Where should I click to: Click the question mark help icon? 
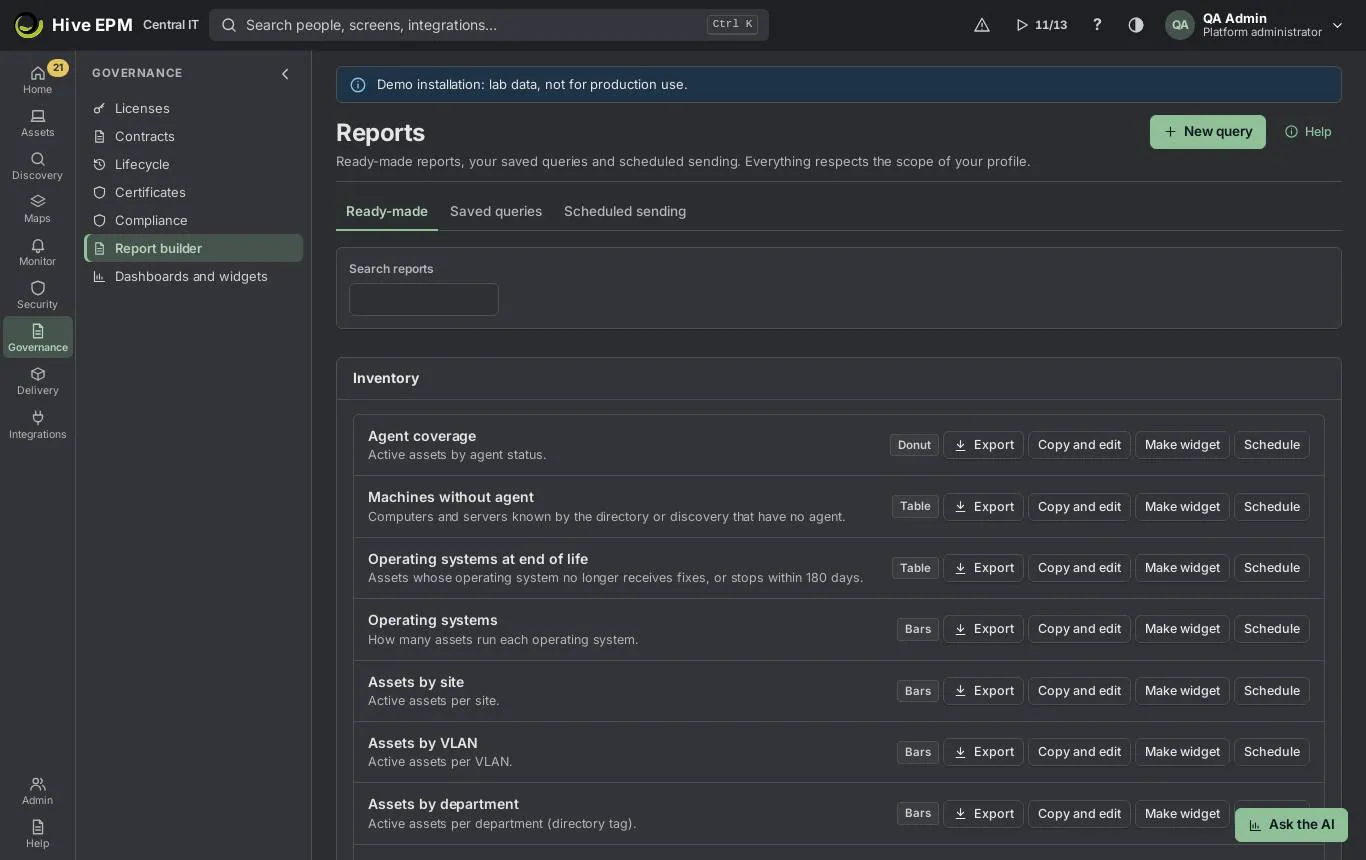(x=1097, y=25)
